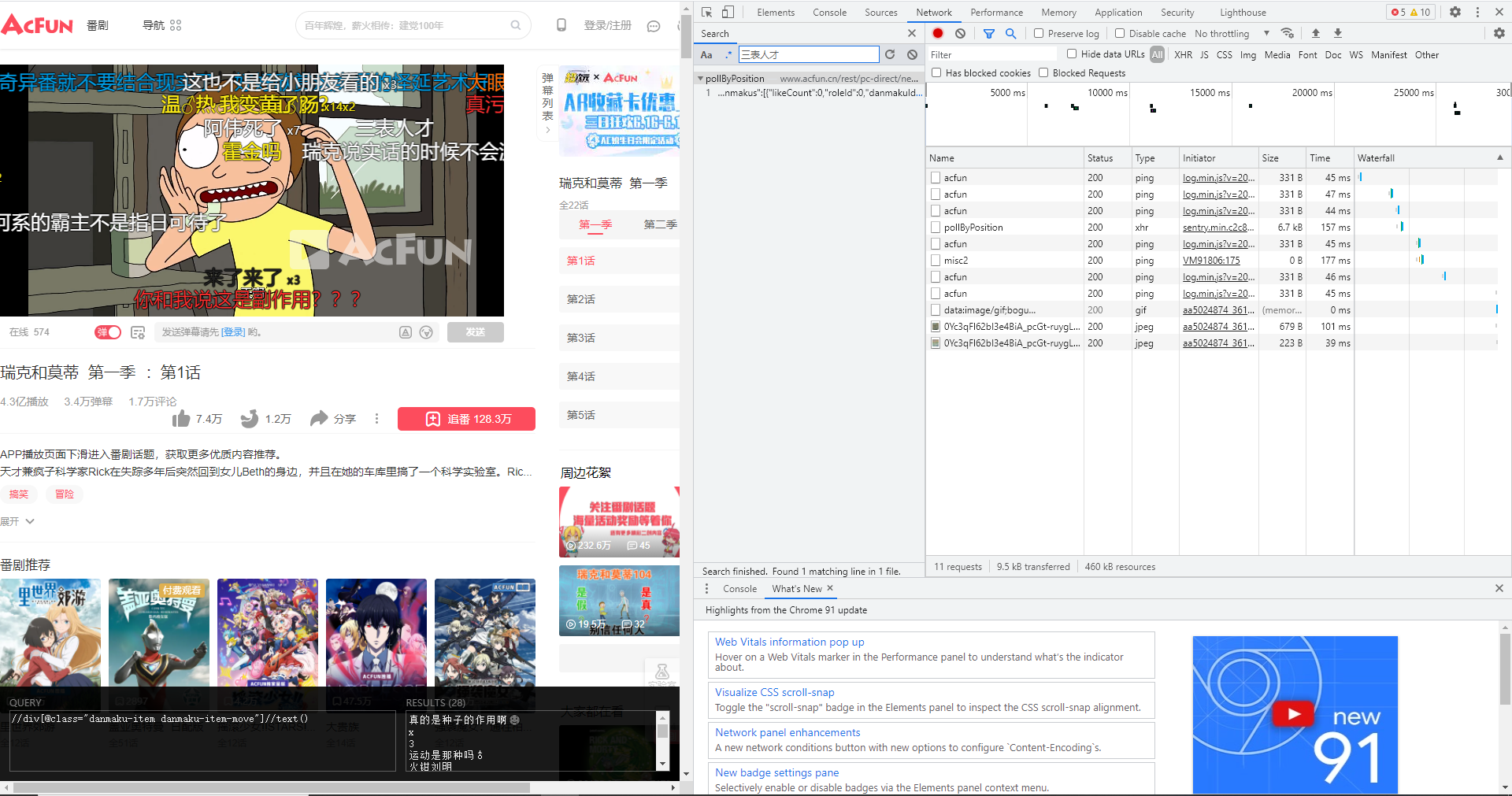The width and height of the screenshot is (1512, 796).
Task: Click the thumbs up like icon 7.4万
Action: tap(181, 418)
